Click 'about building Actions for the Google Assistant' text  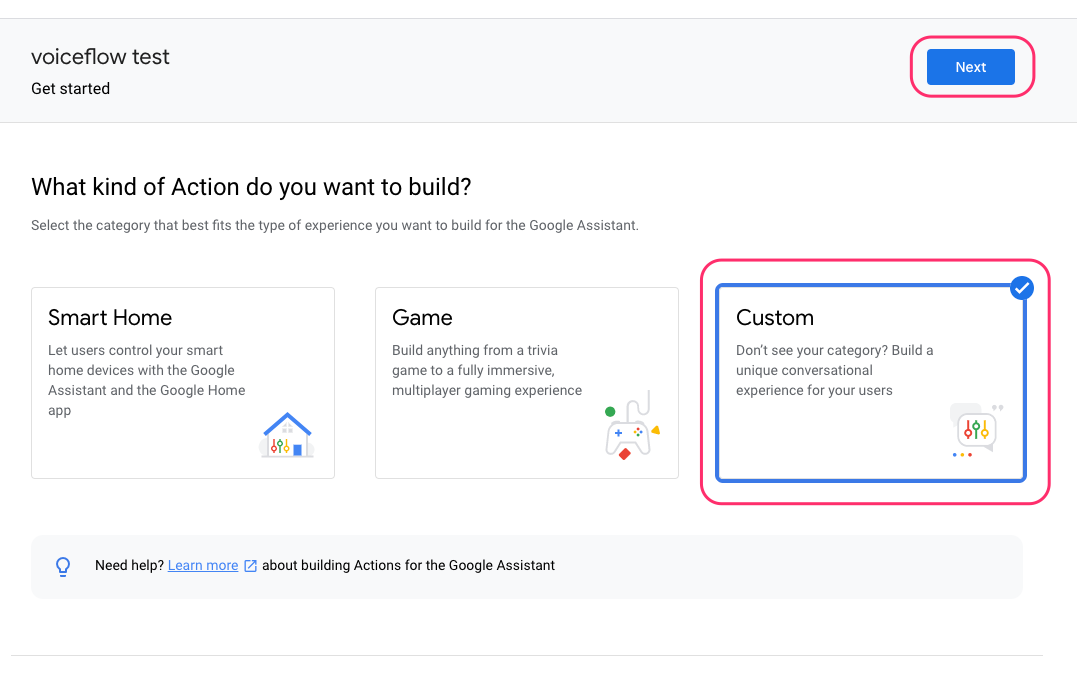pos(408,565)
